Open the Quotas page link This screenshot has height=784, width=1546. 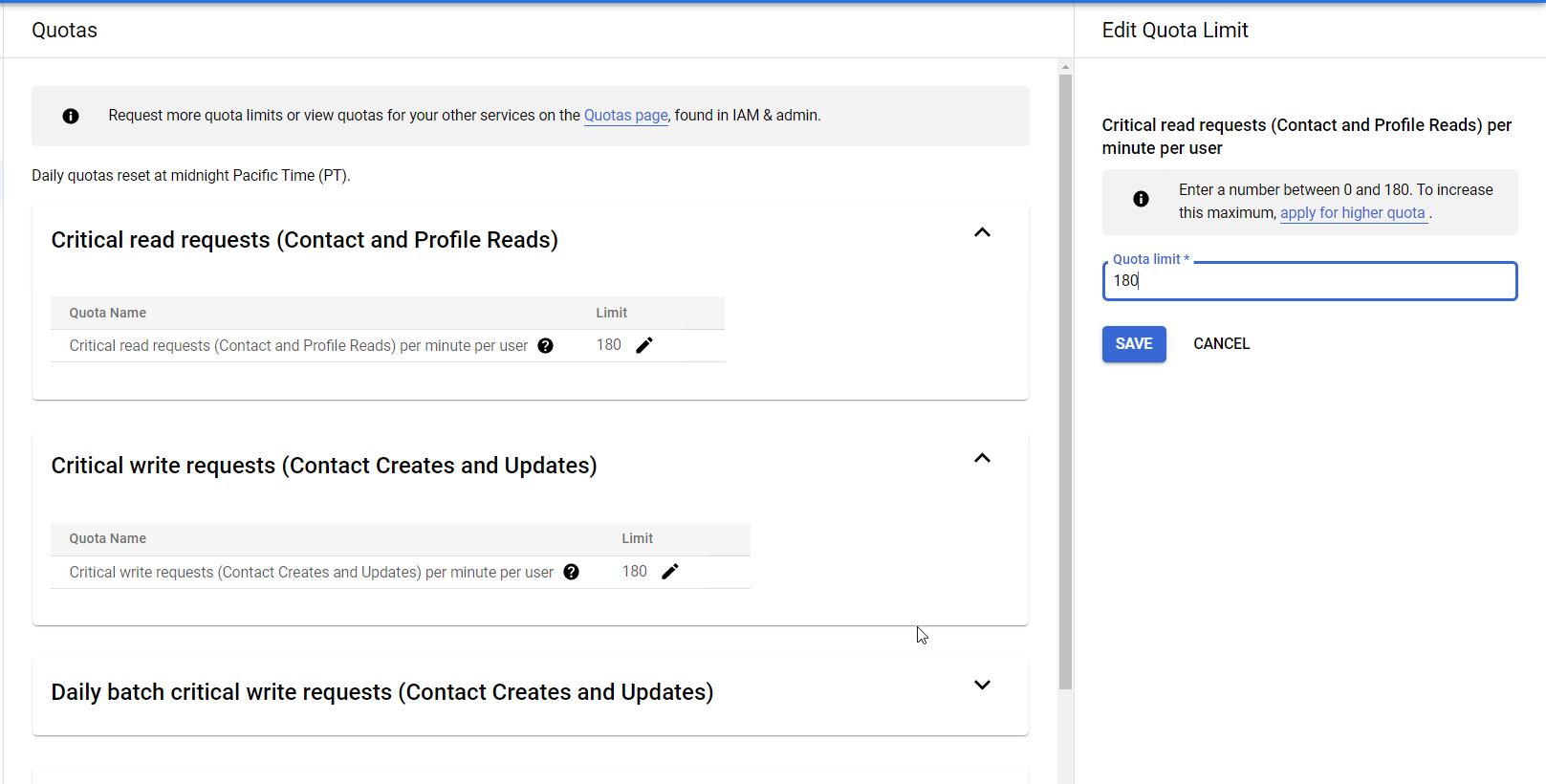[x=626, y=116]
